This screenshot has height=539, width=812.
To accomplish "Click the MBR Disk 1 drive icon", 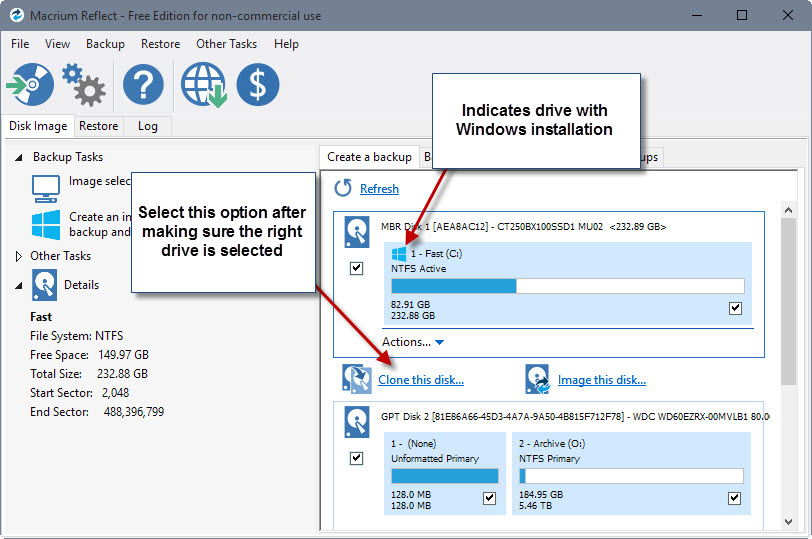I will (x=357, y=232).
